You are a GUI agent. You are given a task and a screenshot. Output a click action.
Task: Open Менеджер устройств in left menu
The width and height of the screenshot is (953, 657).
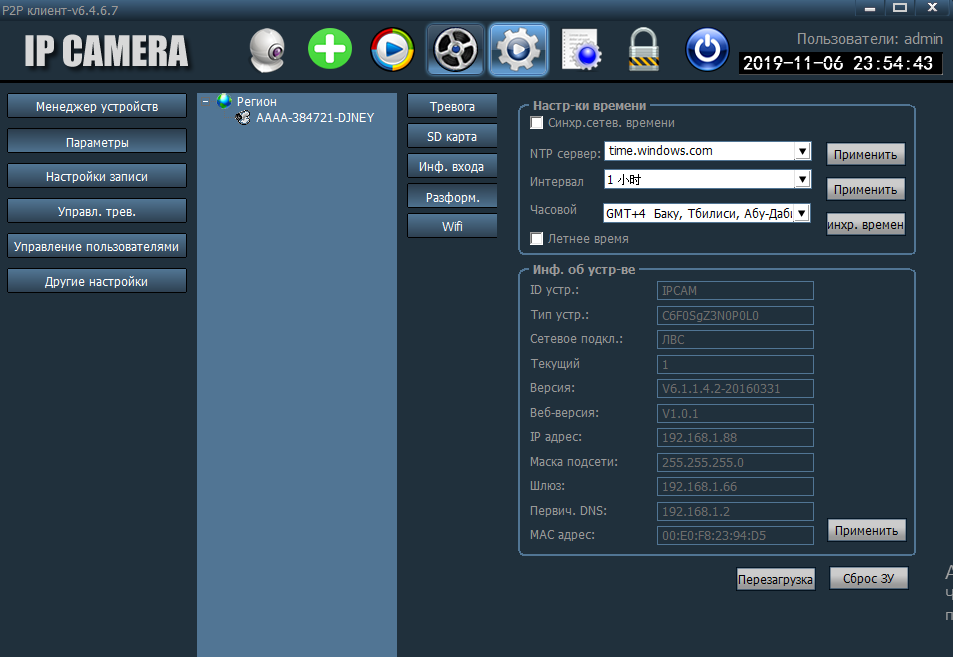[x=97, y=106]
